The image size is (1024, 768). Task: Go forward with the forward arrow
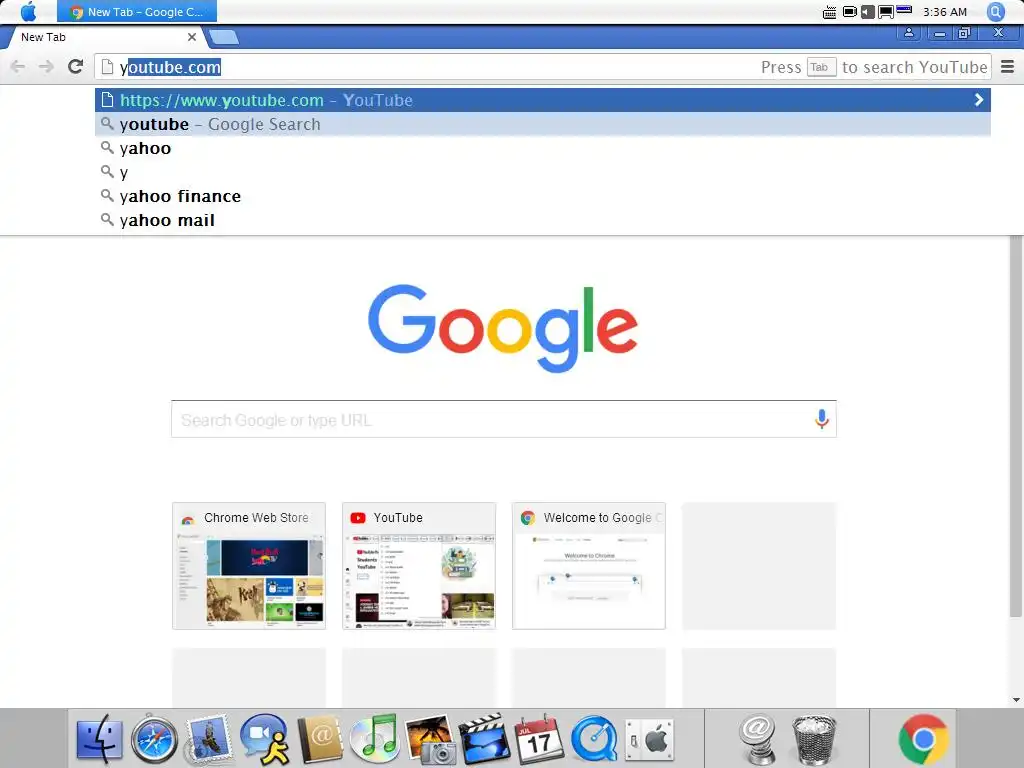(x=46, y=67)
